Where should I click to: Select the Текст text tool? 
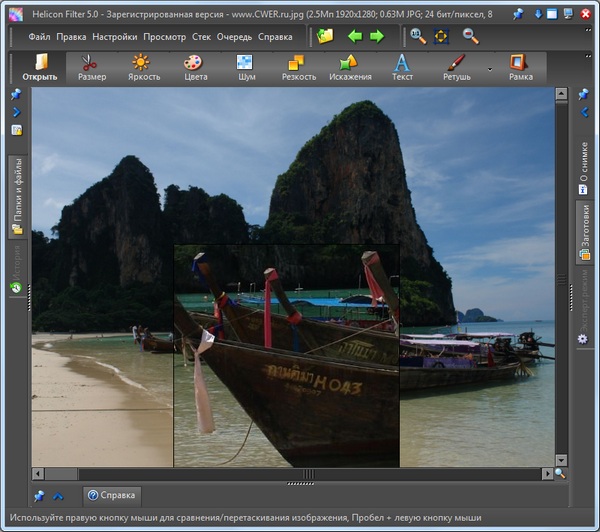tap(402, 67)
